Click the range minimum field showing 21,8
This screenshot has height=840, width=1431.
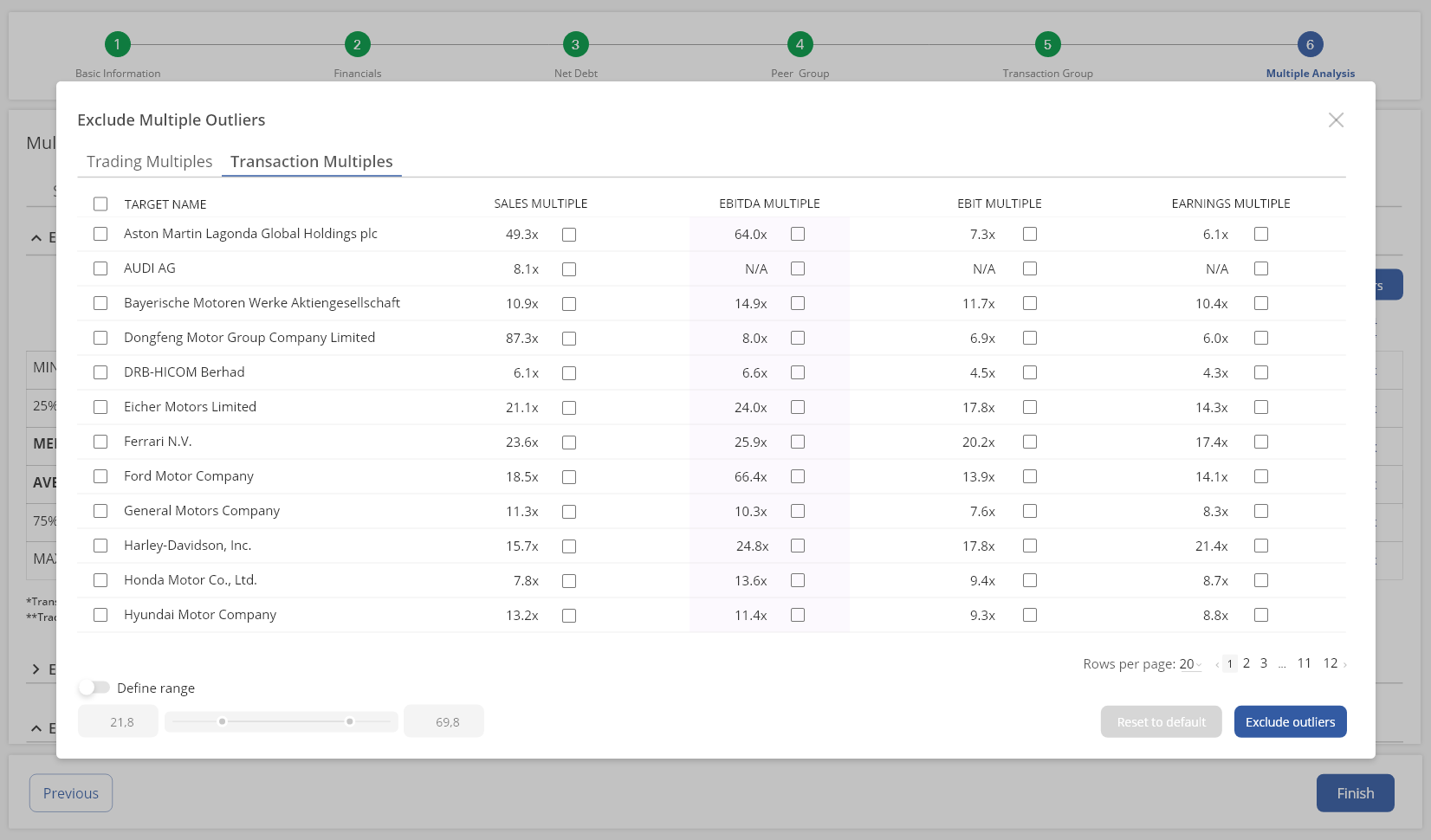pos(118,722)
